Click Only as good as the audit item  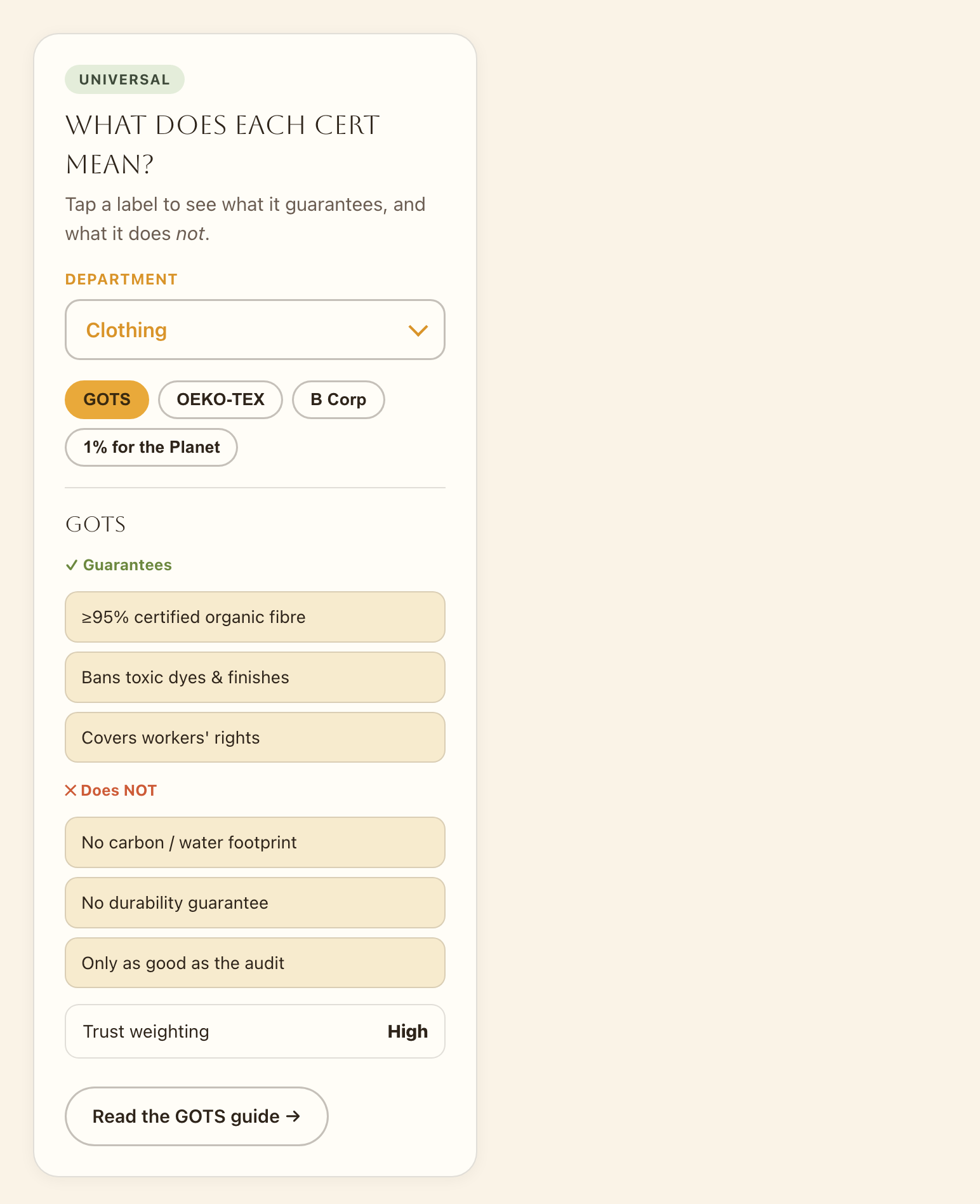[255, 963]
